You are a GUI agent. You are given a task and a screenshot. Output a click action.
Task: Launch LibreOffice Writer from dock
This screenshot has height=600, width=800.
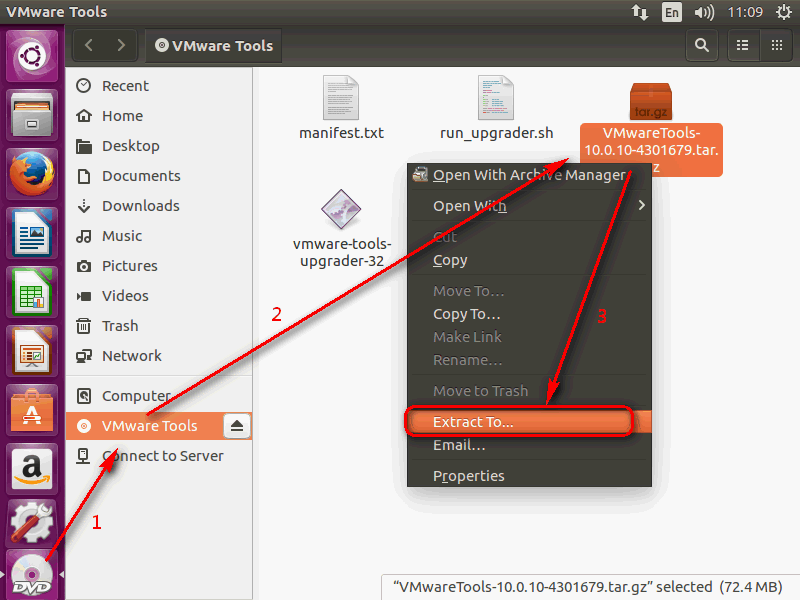click(x=32, y=233)
